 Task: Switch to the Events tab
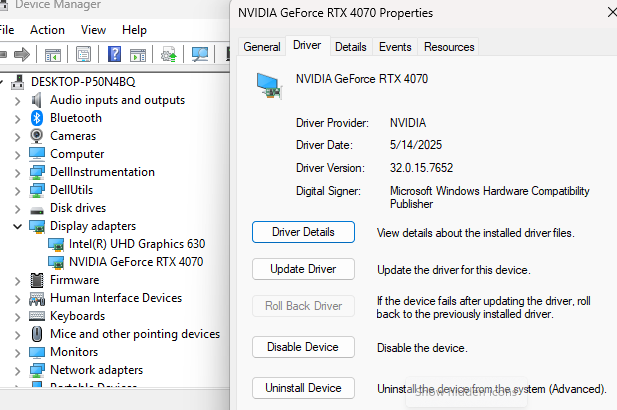click(395, 47)
